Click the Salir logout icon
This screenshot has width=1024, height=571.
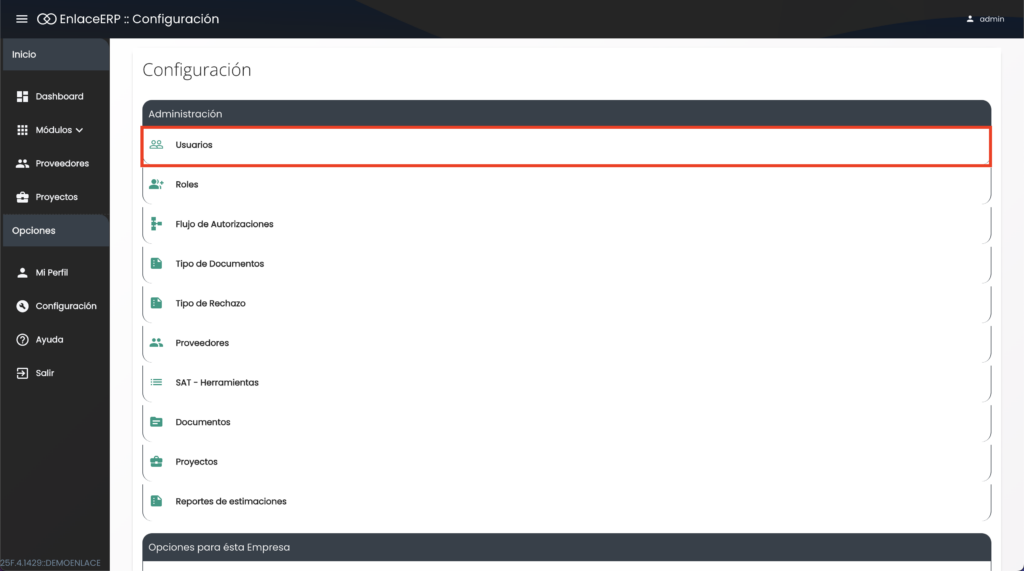coord(23,373)
